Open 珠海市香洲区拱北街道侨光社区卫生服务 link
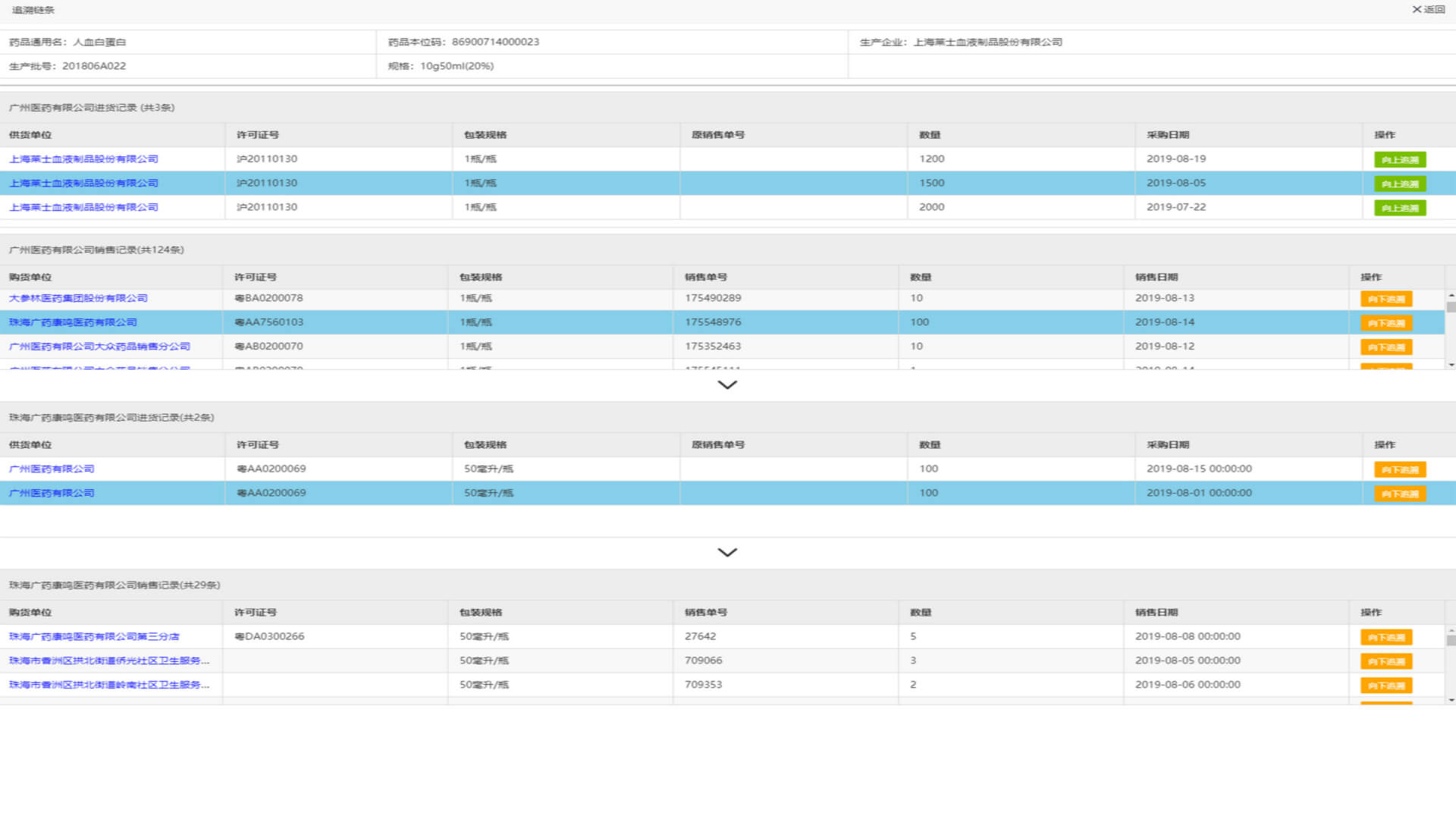1456x819 pixels. coord(109,661)
